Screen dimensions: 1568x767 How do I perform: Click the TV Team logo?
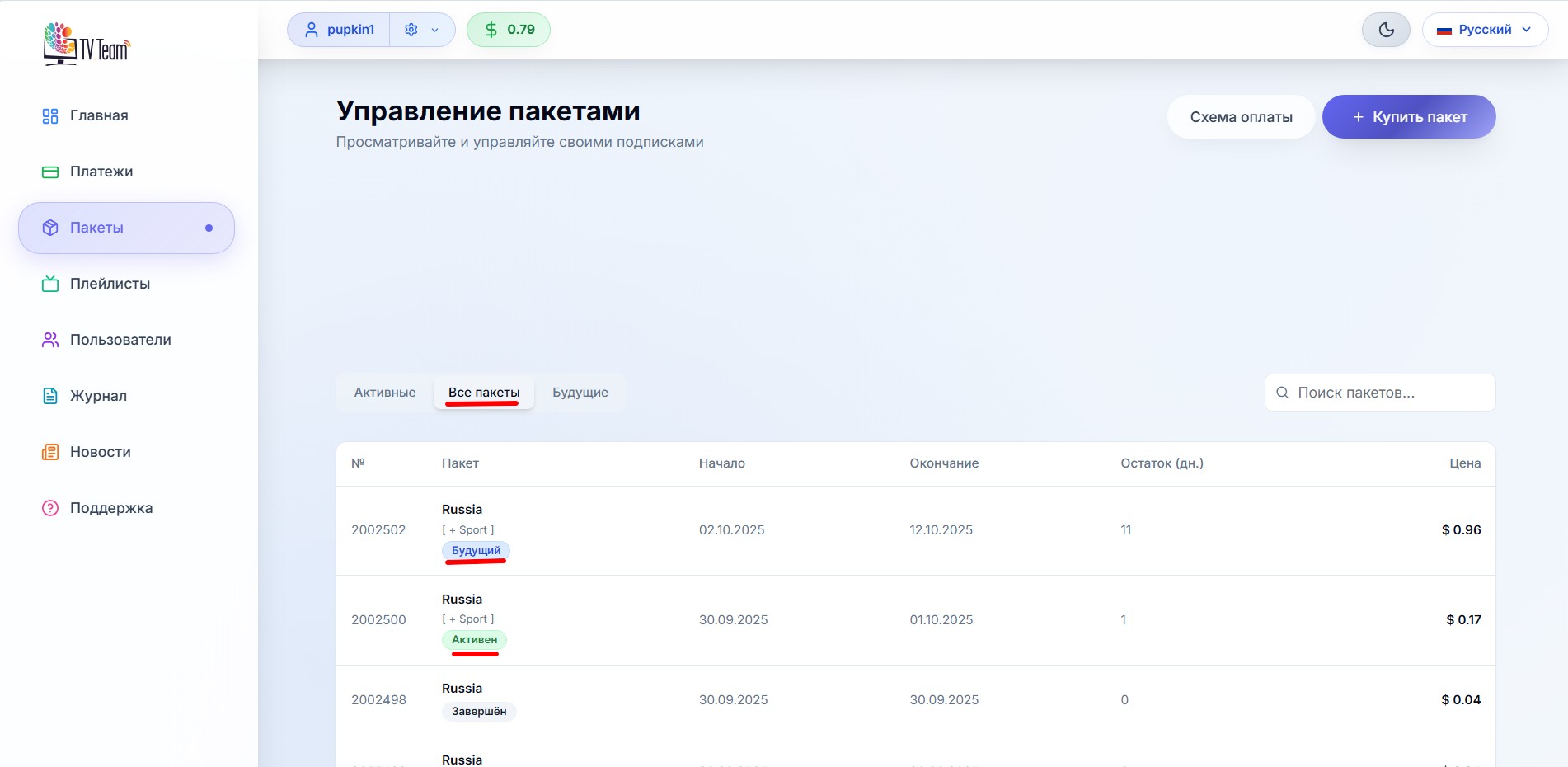coord(87,44)
